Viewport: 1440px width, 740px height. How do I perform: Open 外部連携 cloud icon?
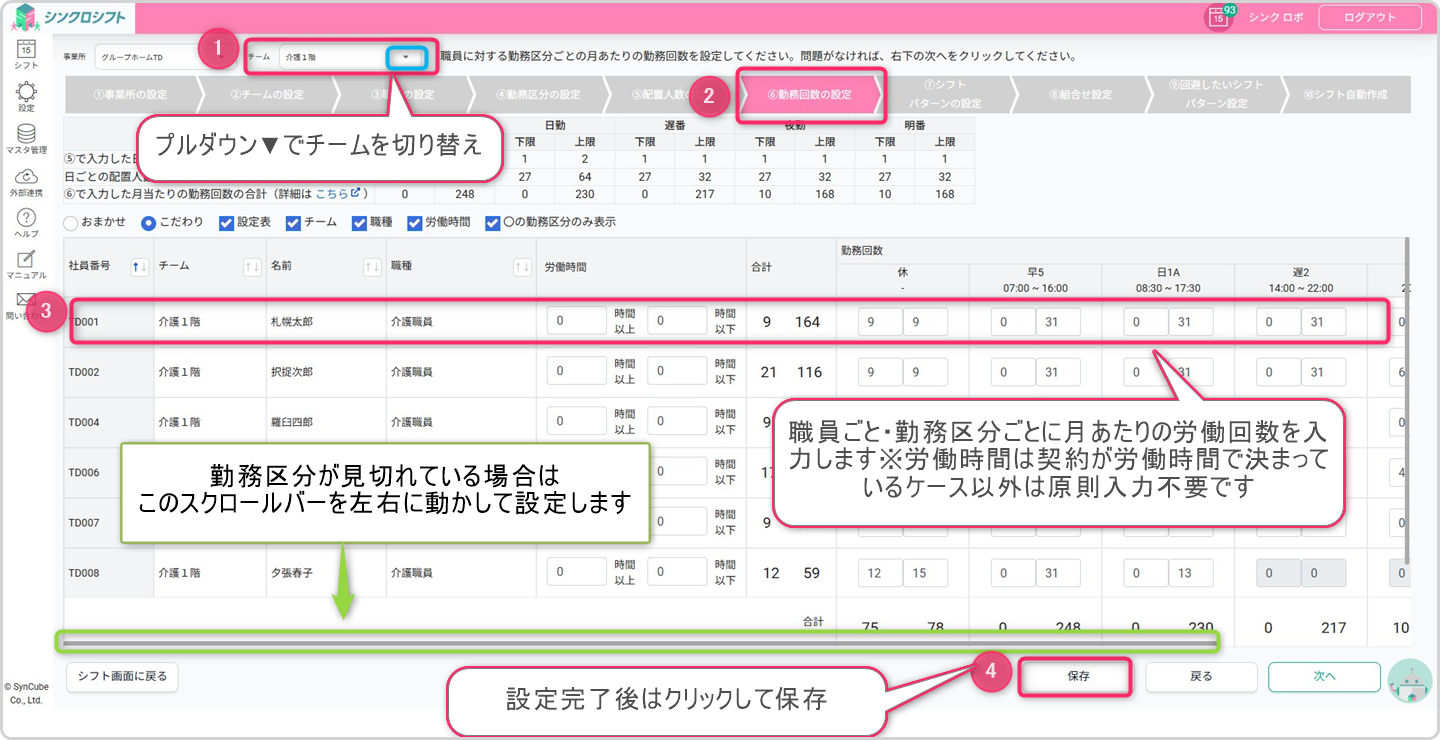point(27,178)
